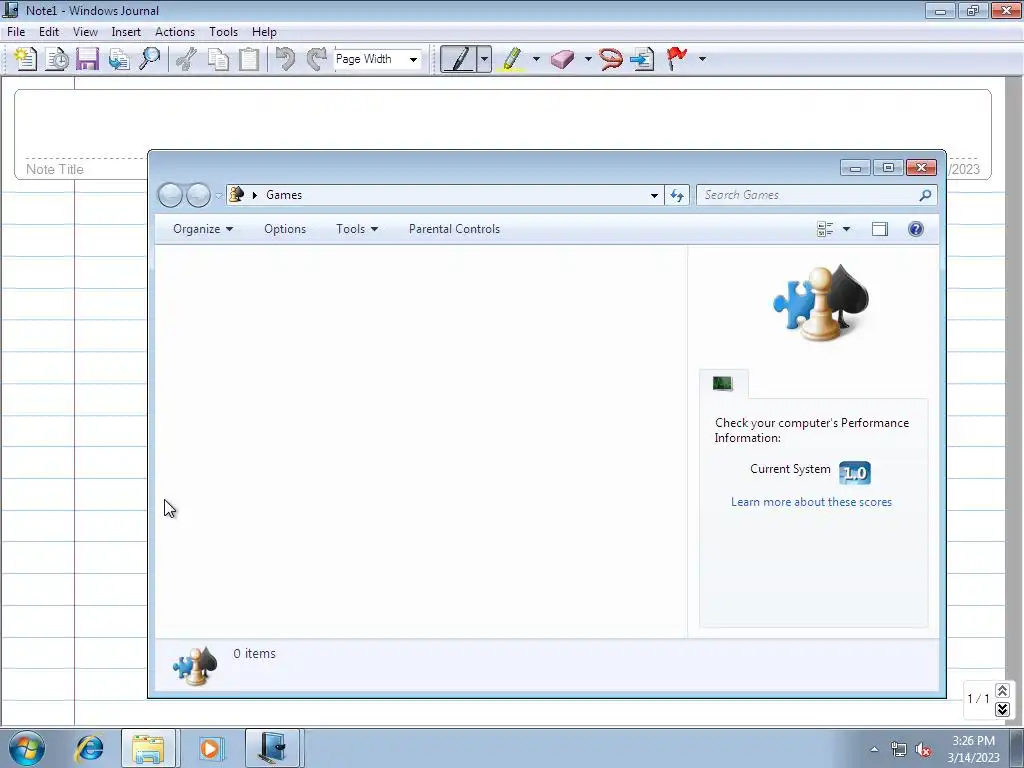
Task: Open Windows Media Player from the taskbar
Action: point(210,748)
